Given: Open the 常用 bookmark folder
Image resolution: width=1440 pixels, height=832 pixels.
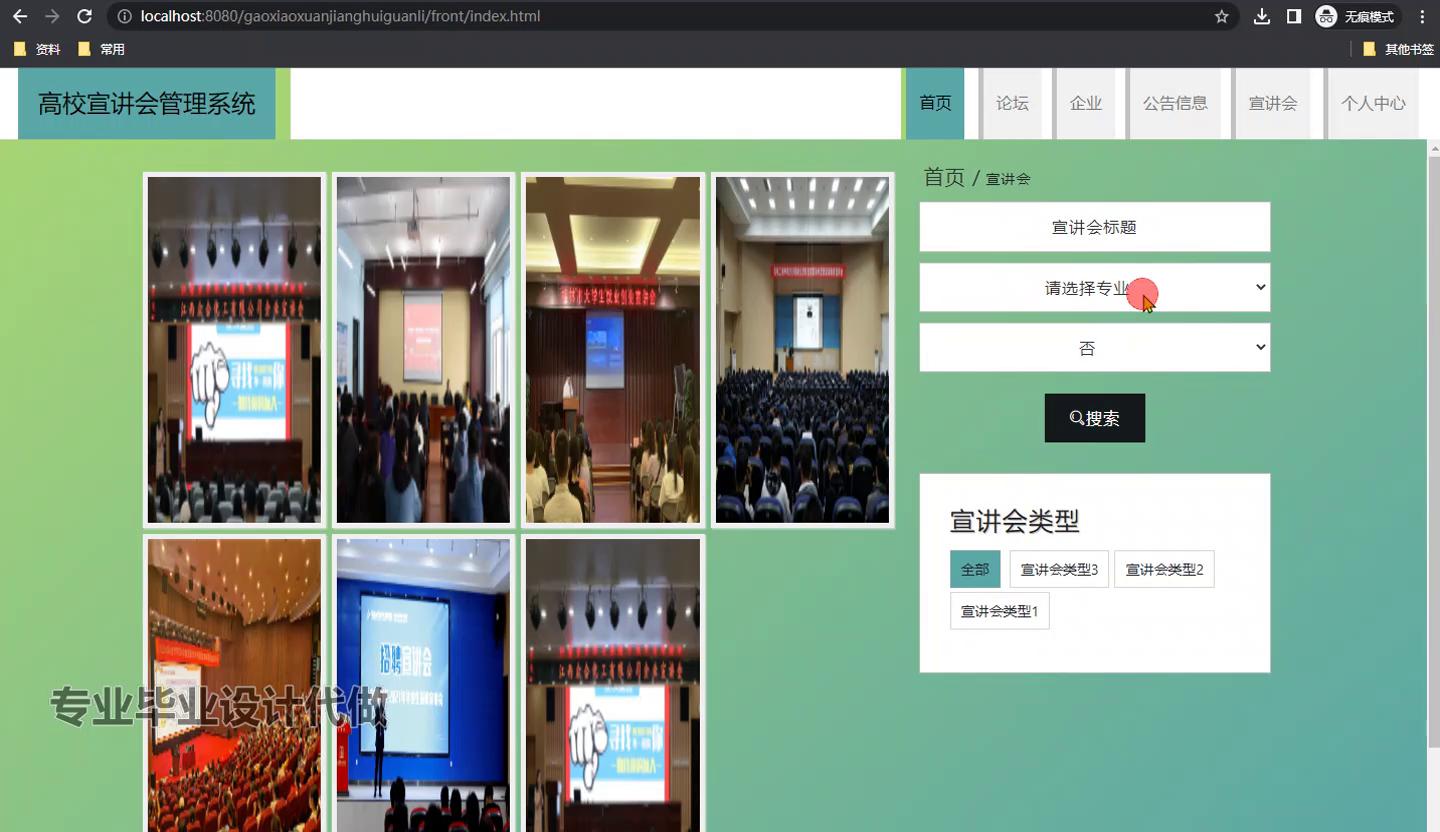Looking at the screenshot, I should [101, 49].
